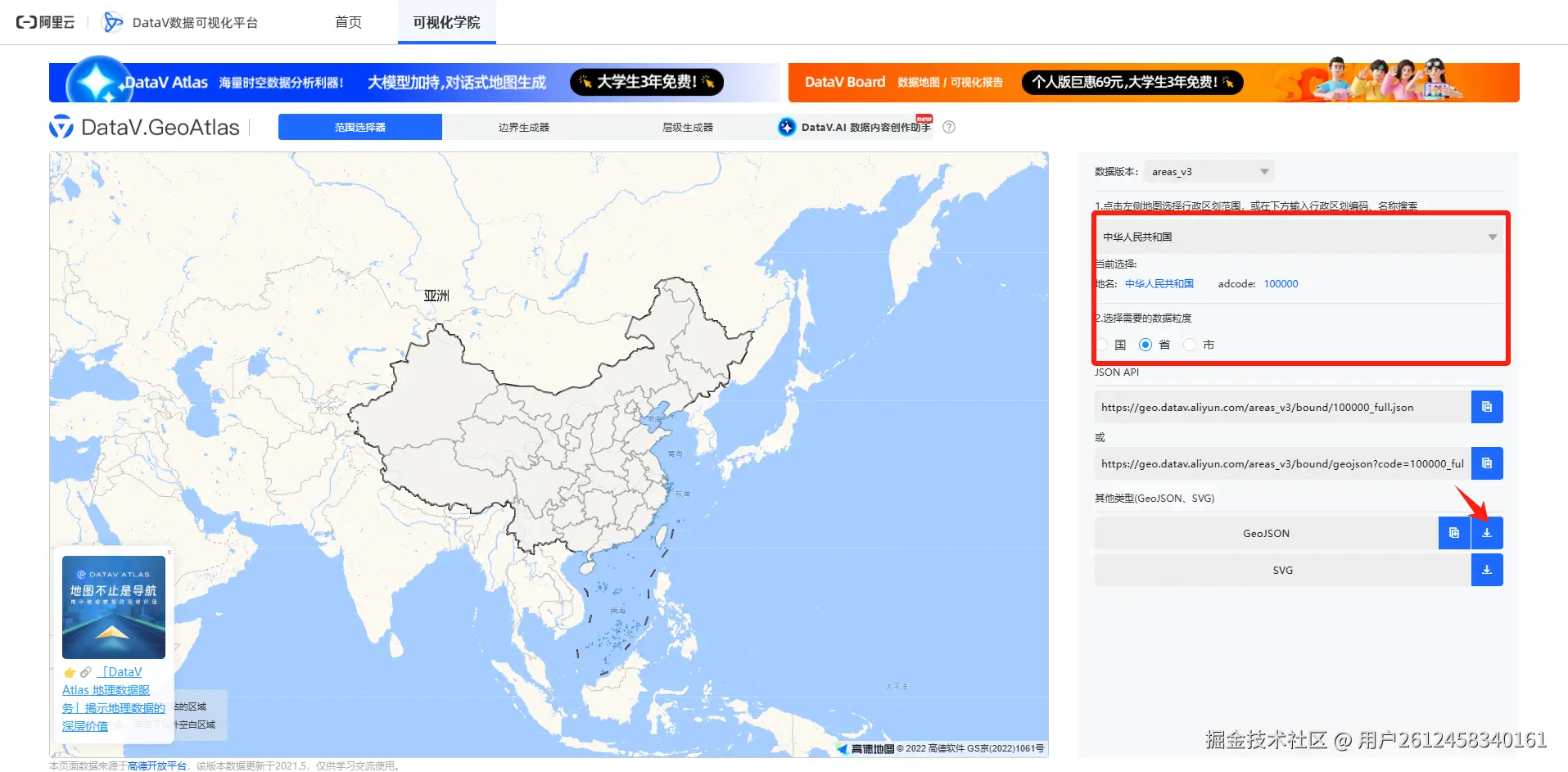Click the DataV Atlas banner sparkle icon
This screenshot has width=1568, height=772.
98,83
